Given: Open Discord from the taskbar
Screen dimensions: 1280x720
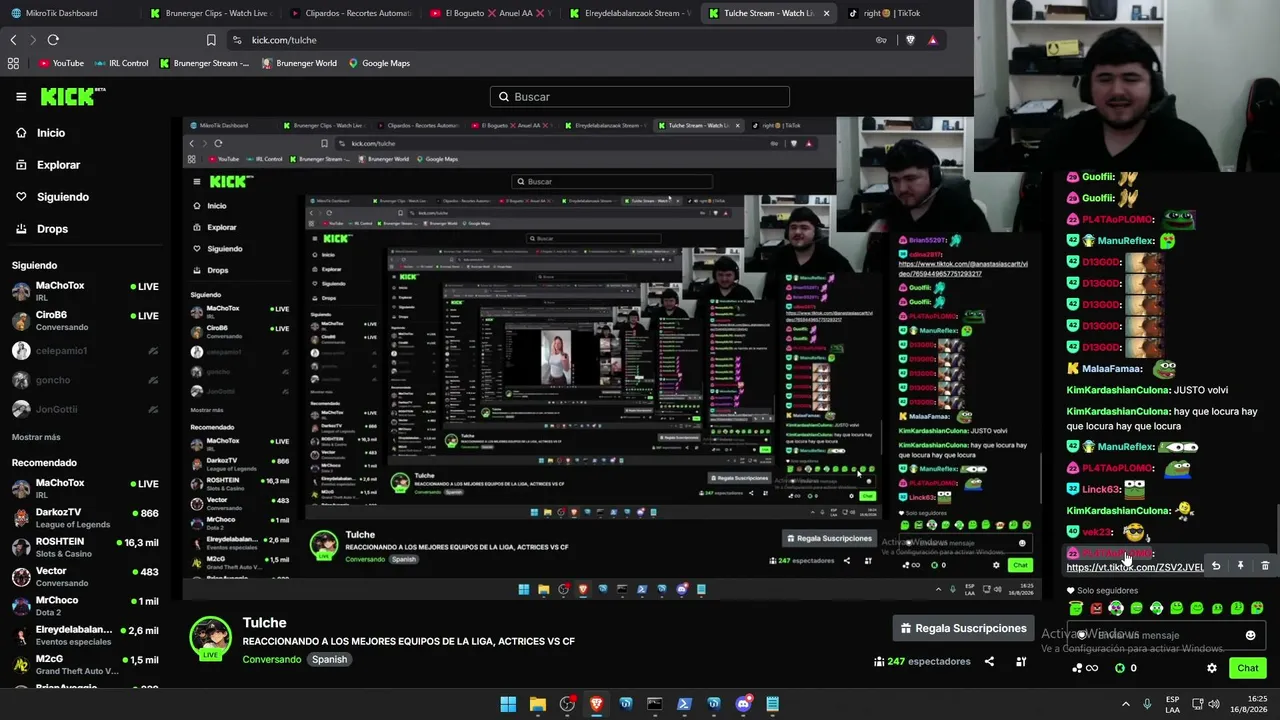Looking at the screenshot, I should pos(743,704).
